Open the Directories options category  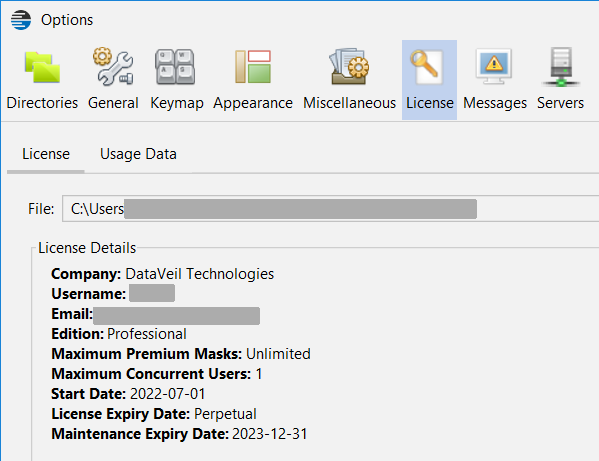coord(42,80)
